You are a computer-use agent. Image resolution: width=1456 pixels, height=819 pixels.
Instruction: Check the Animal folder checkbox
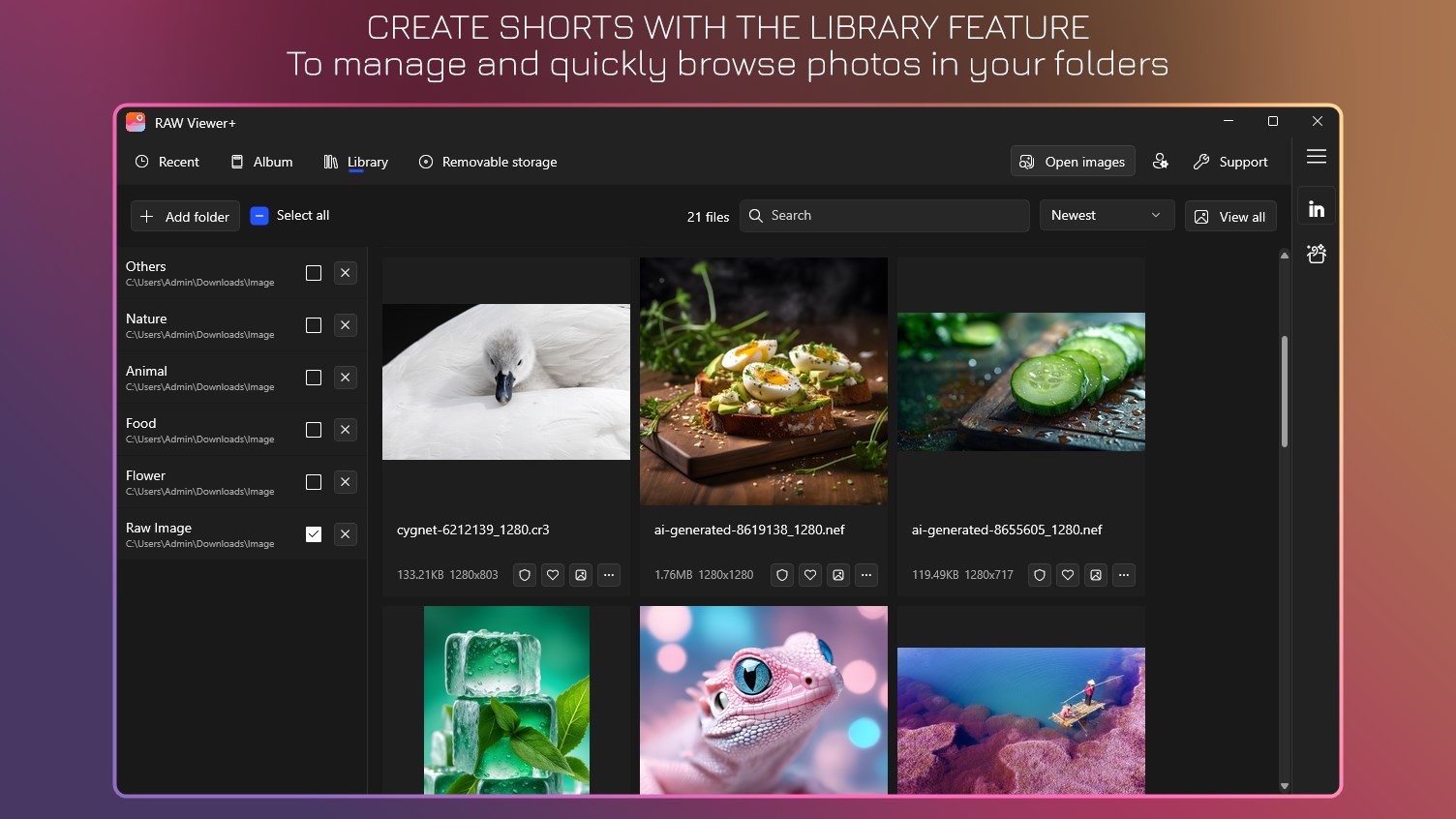[x=314, y=378]
